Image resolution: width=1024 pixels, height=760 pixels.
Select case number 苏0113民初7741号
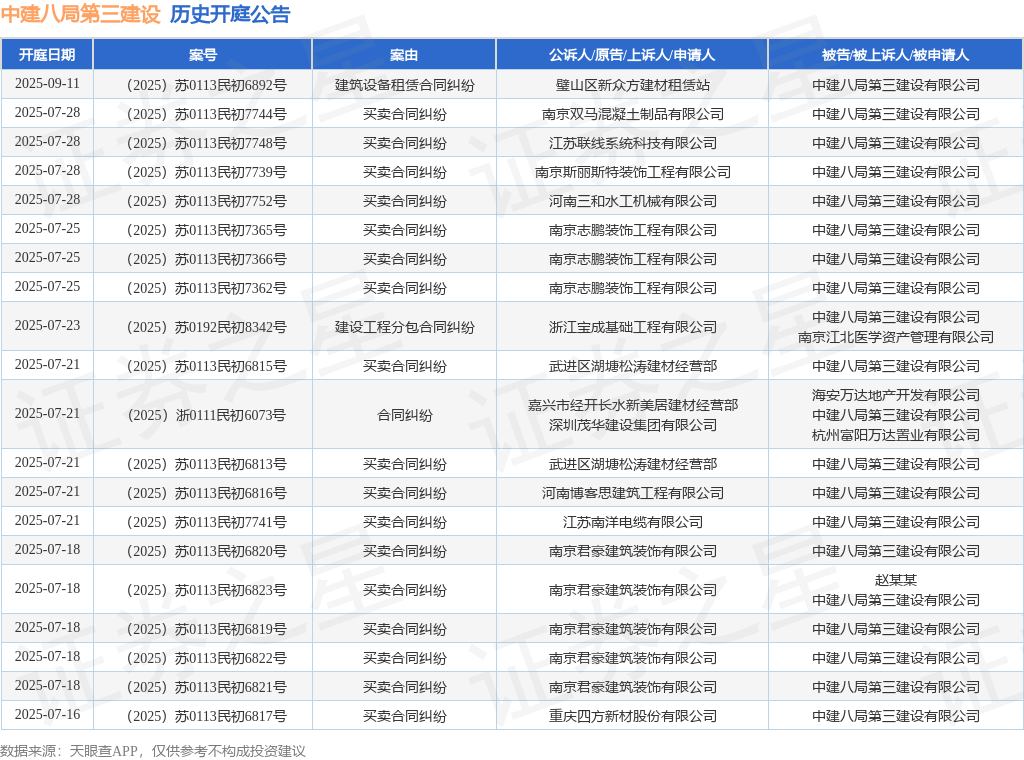tap(206, 522)
